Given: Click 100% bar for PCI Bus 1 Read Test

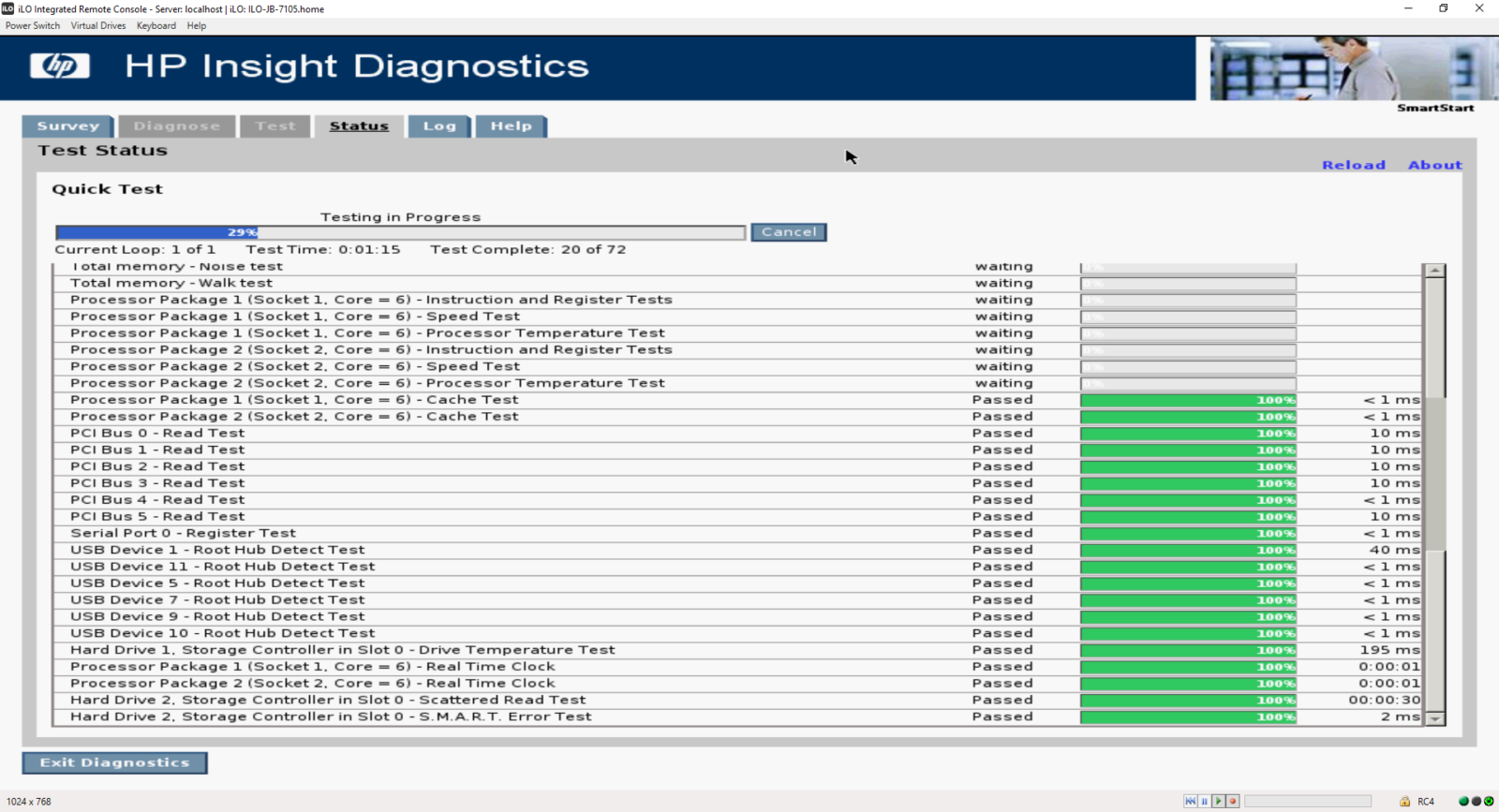Looking at the screenshot, I should tap(1188, 450).
